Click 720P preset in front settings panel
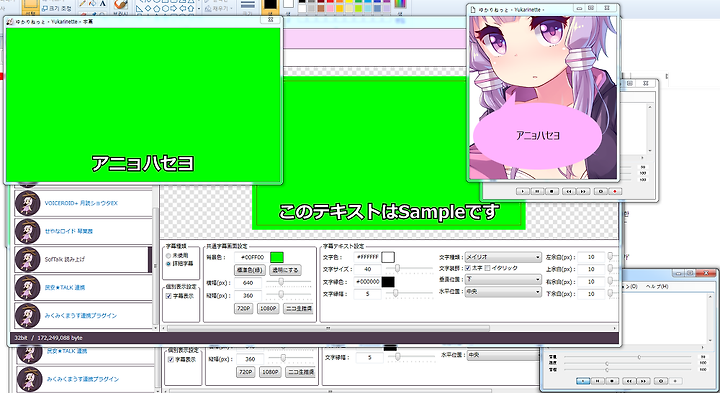 243,309
